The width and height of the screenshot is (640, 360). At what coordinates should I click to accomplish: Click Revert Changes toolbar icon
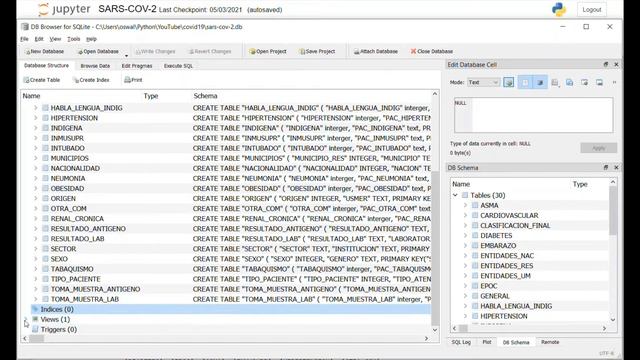[x=191, y=52]
